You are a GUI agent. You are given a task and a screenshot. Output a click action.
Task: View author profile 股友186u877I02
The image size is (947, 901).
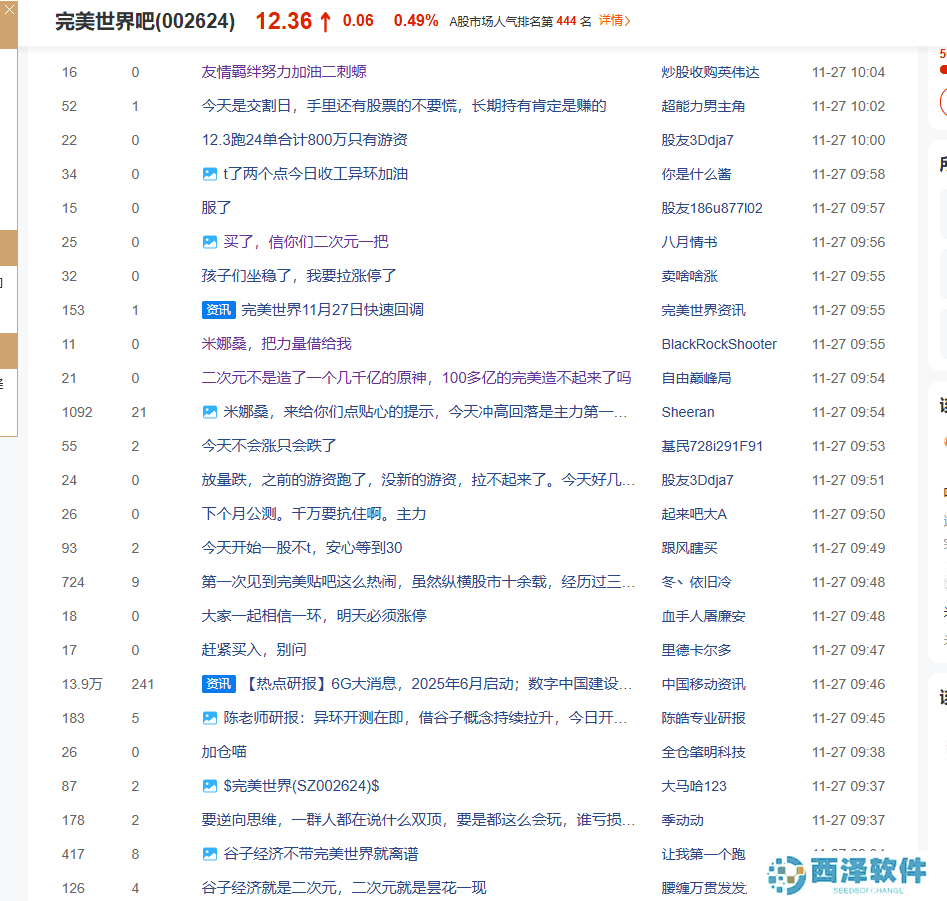[x=712, y=208]
